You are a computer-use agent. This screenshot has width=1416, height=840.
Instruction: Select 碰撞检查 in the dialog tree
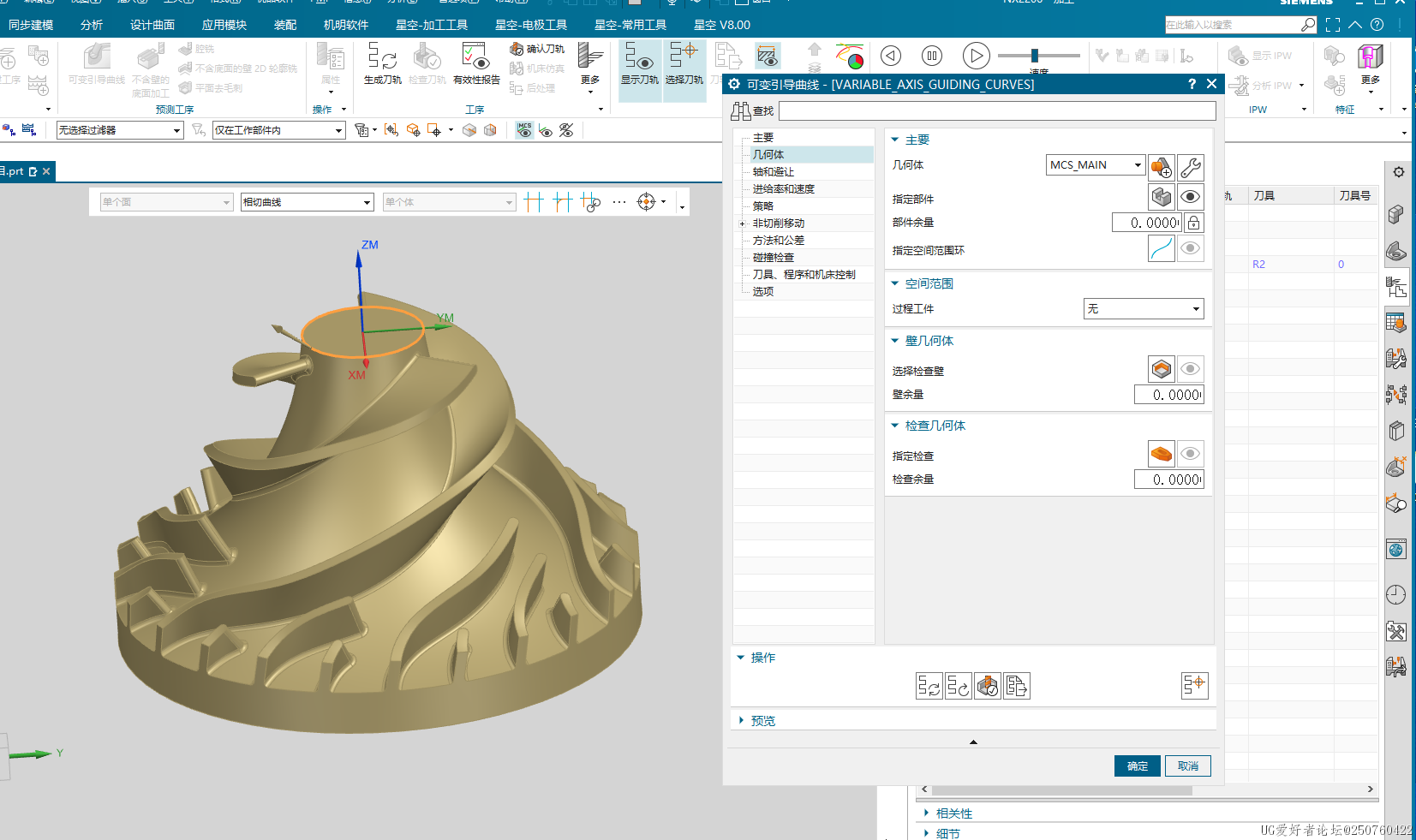click(x=774, y=258)
